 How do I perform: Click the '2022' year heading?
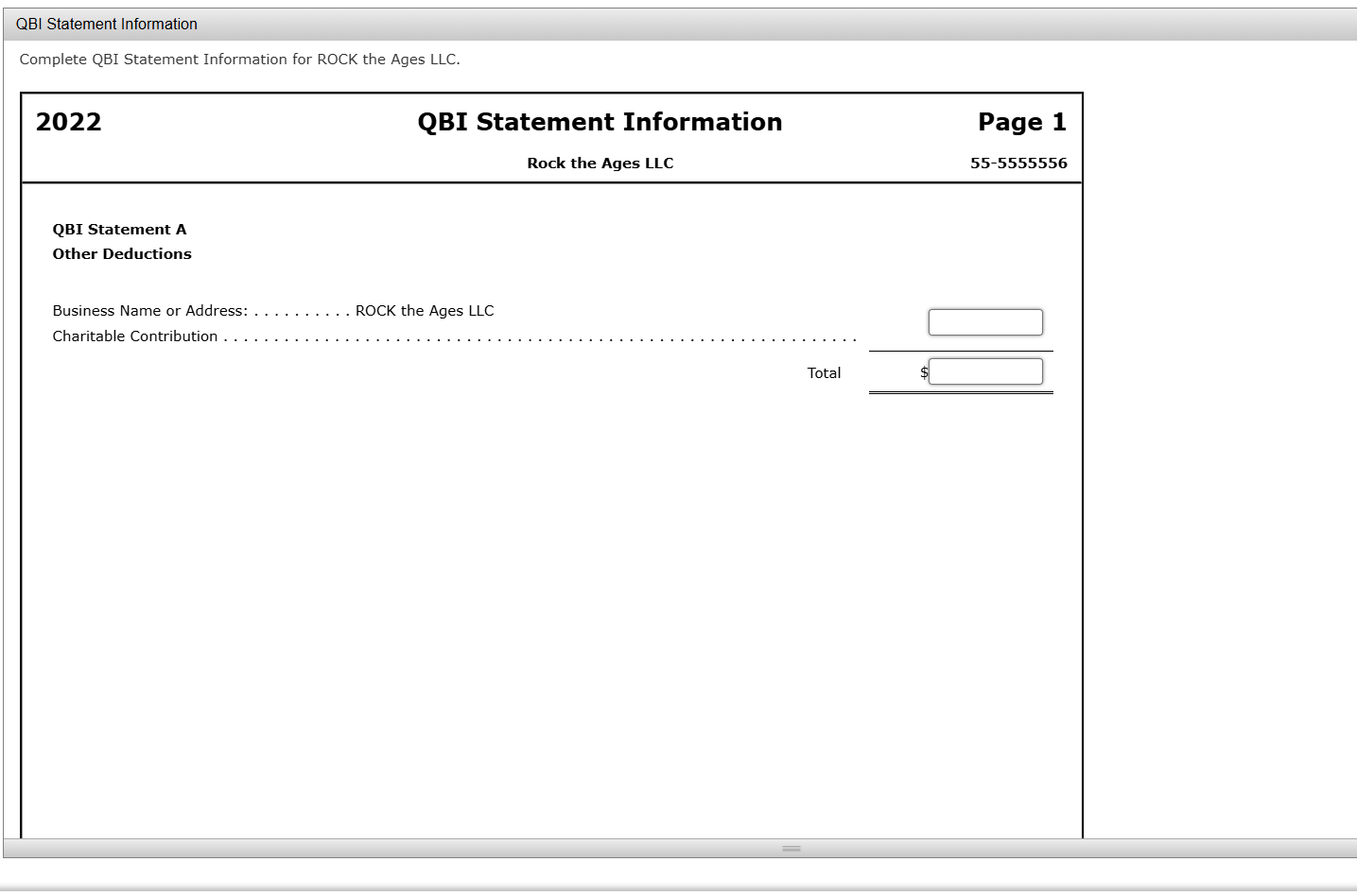tap(69, 122)
